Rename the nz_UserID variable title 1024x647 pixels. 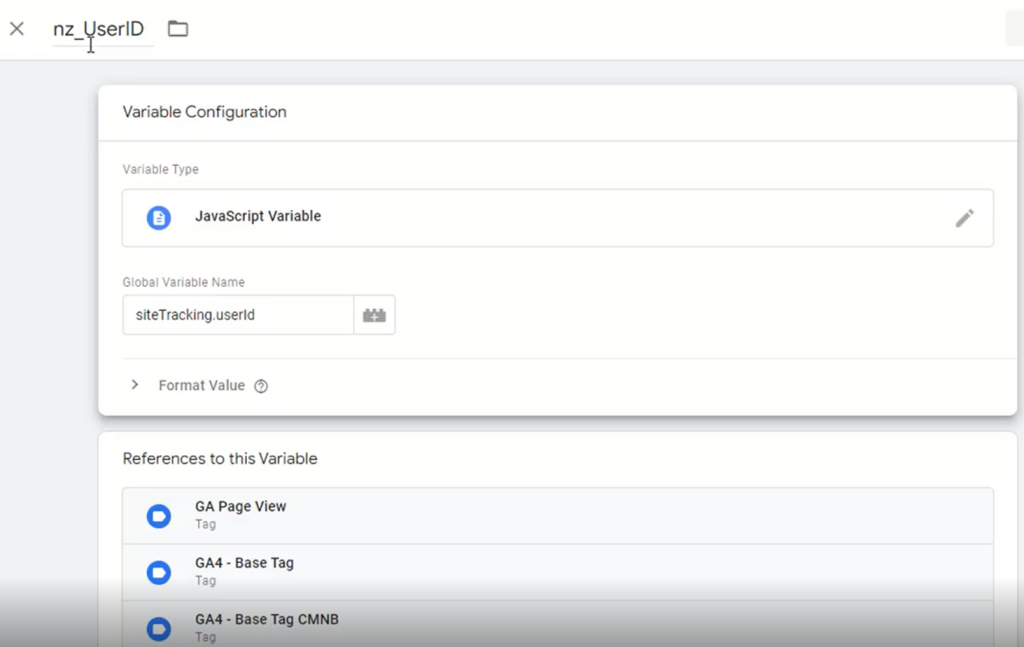100,28
